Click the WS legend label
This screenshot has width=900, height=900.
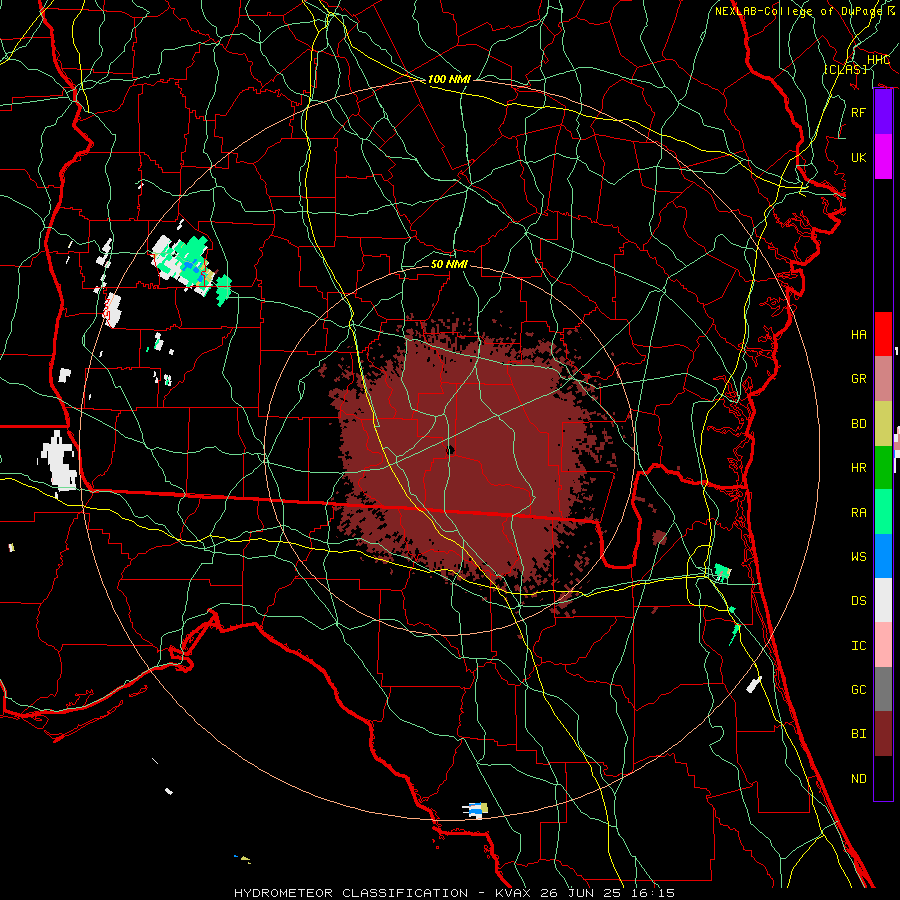(858, 556)
